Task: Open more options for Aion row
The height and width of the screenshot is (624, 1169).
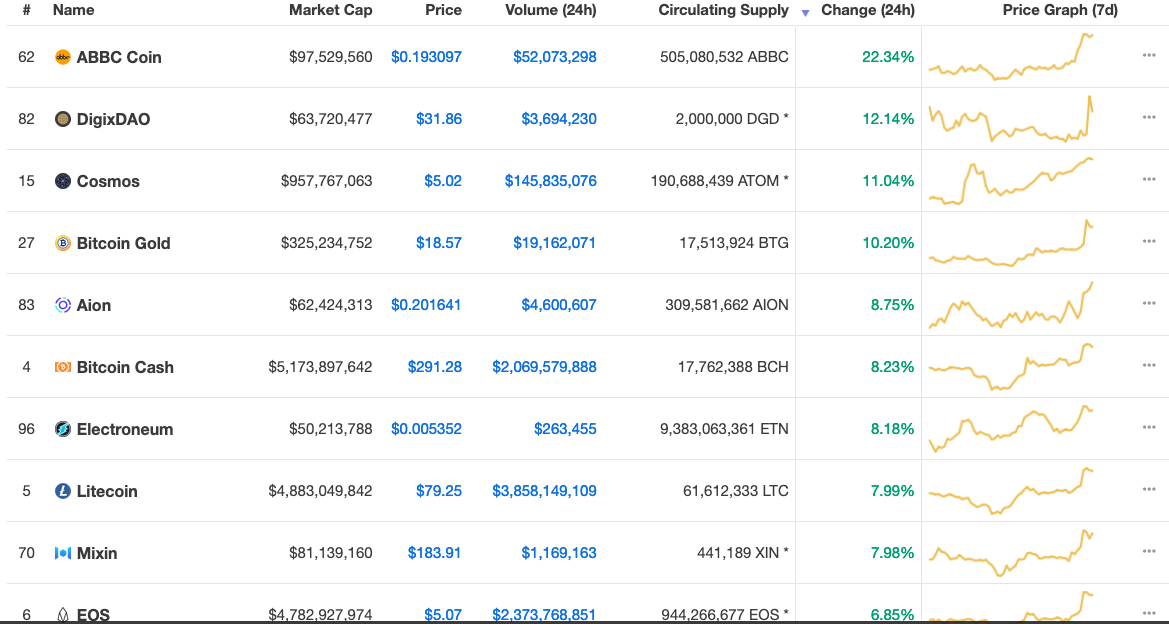Action: point(1149,303)
